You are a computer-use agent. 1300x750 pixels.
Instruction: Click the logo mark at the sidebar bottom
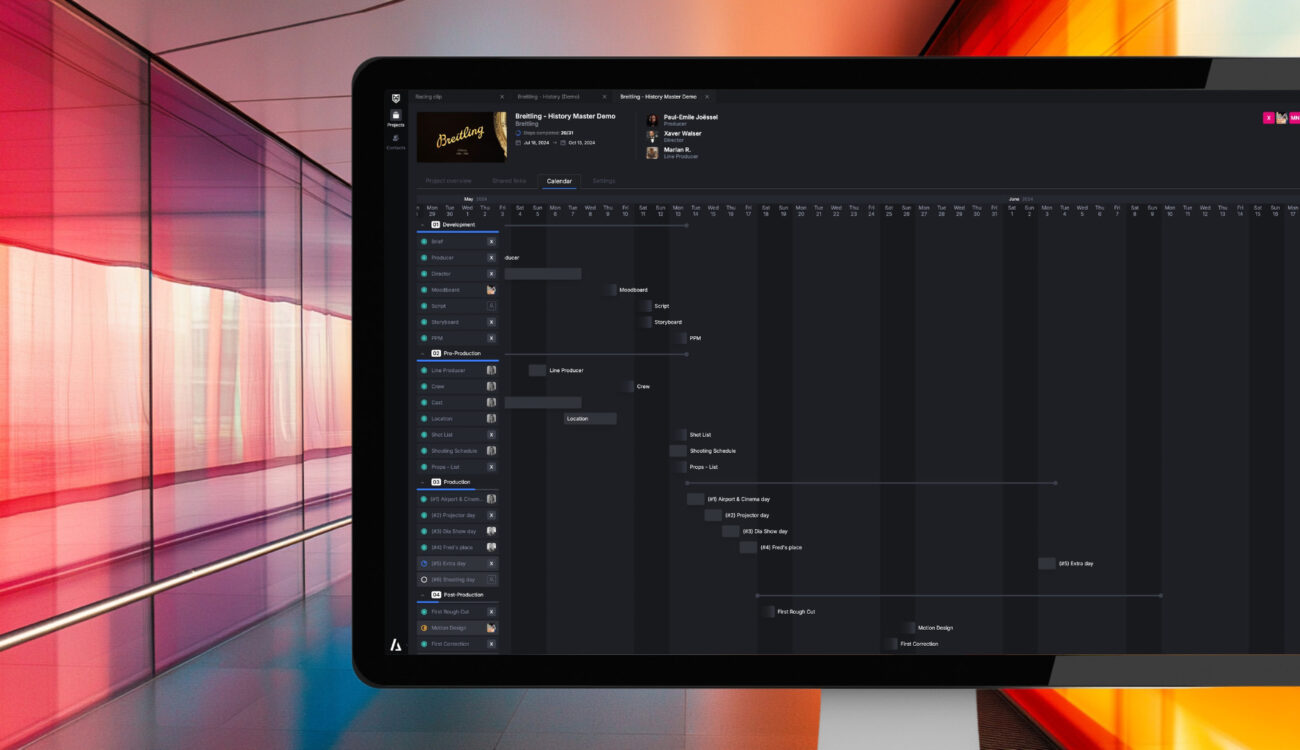tap(396, 645)
